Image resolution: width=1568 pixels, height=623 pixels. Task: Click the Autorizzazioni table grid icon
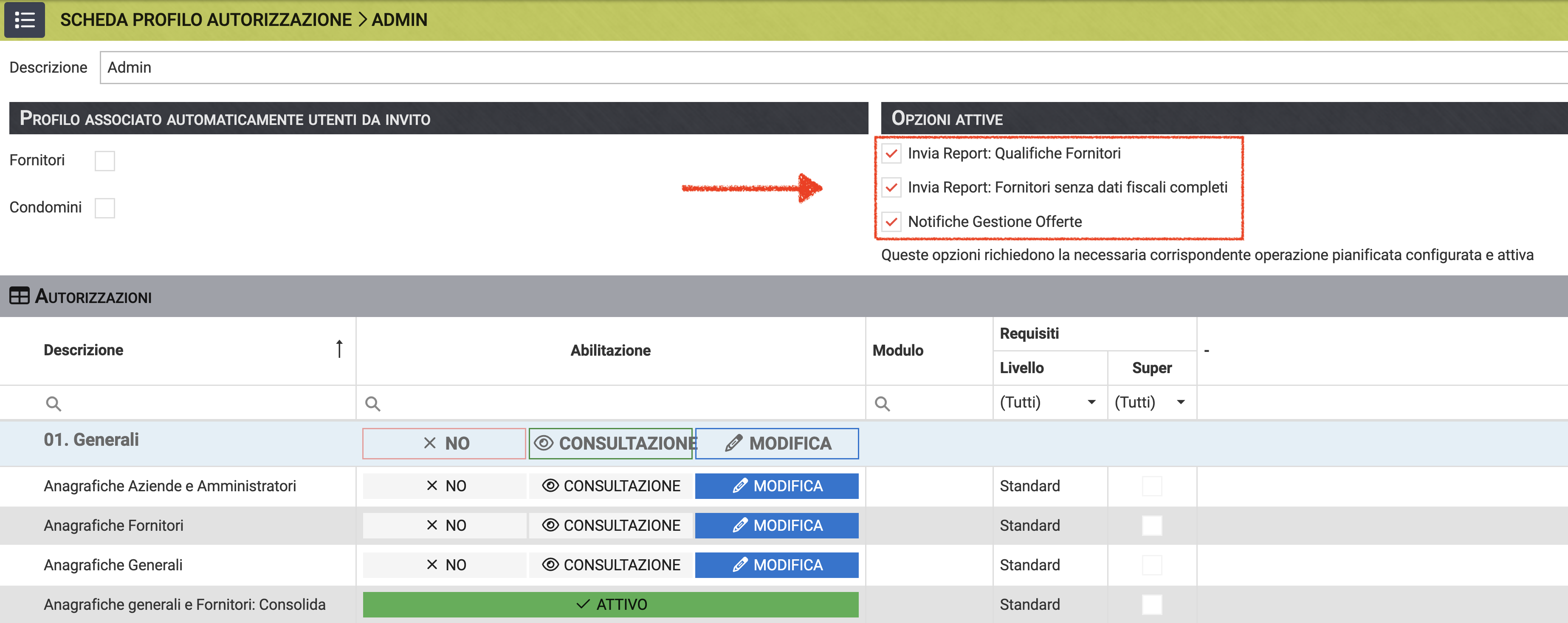(19, 296)
